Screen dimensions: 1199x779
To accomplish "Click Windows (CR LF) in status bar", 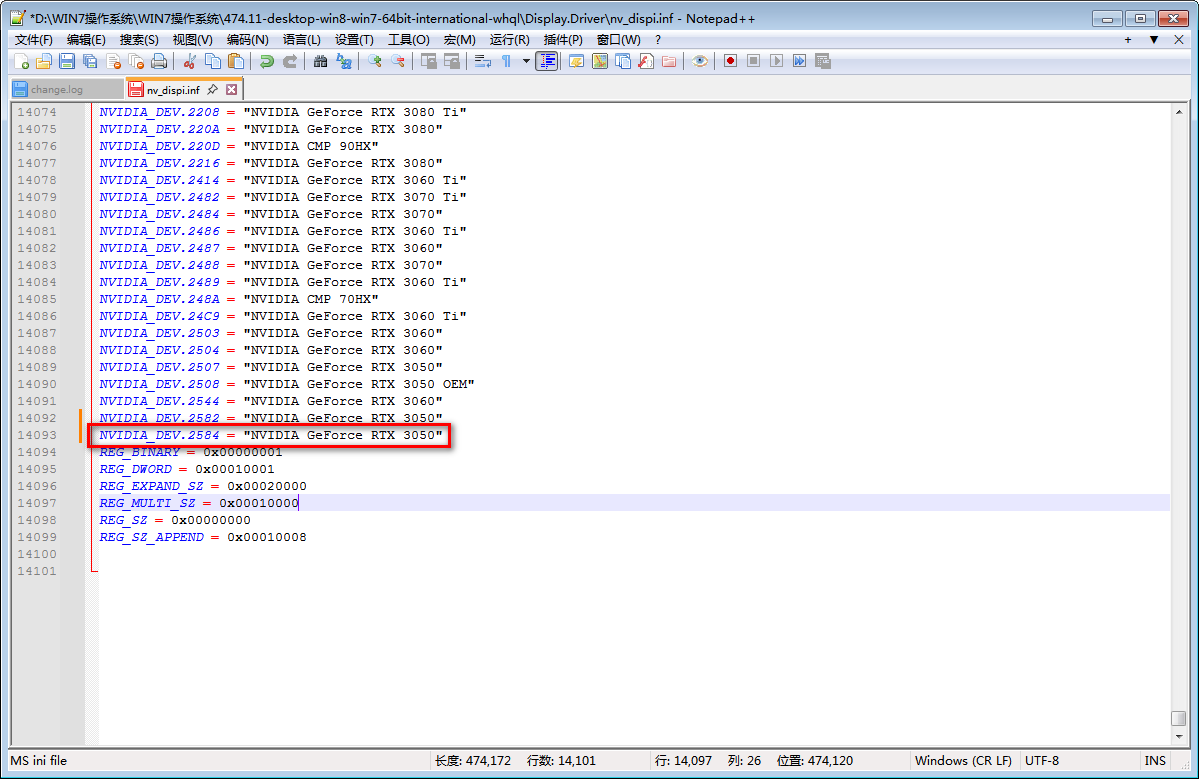I will 963,761.
